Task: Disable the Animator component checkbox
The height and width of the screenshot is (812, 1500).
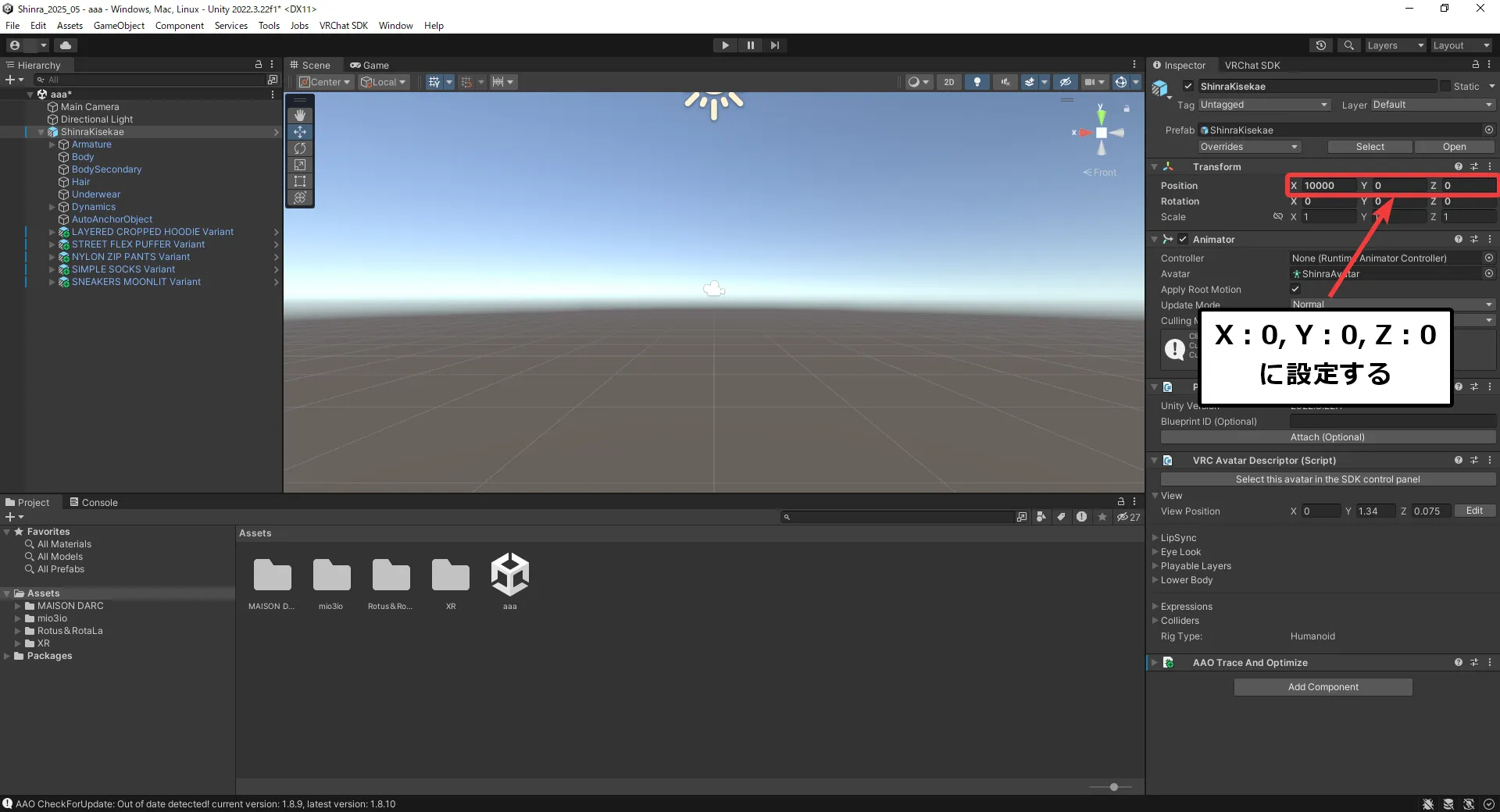Action: point(1183,240)
